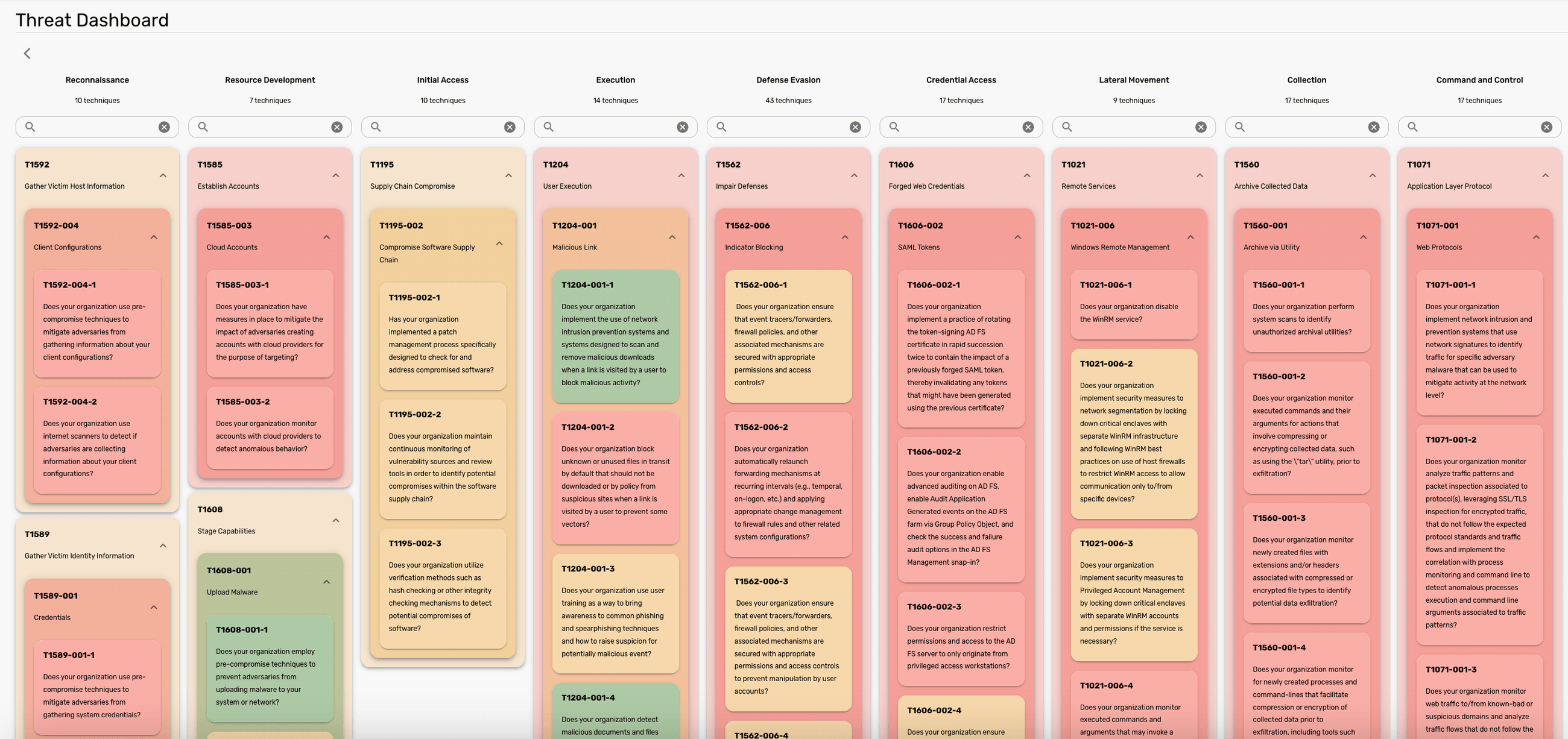Image resolution: width=1568 pixels, height=739 pixels.
Task: Collapse the T1589-001 Credentials card
Action: tap(153, 606)
